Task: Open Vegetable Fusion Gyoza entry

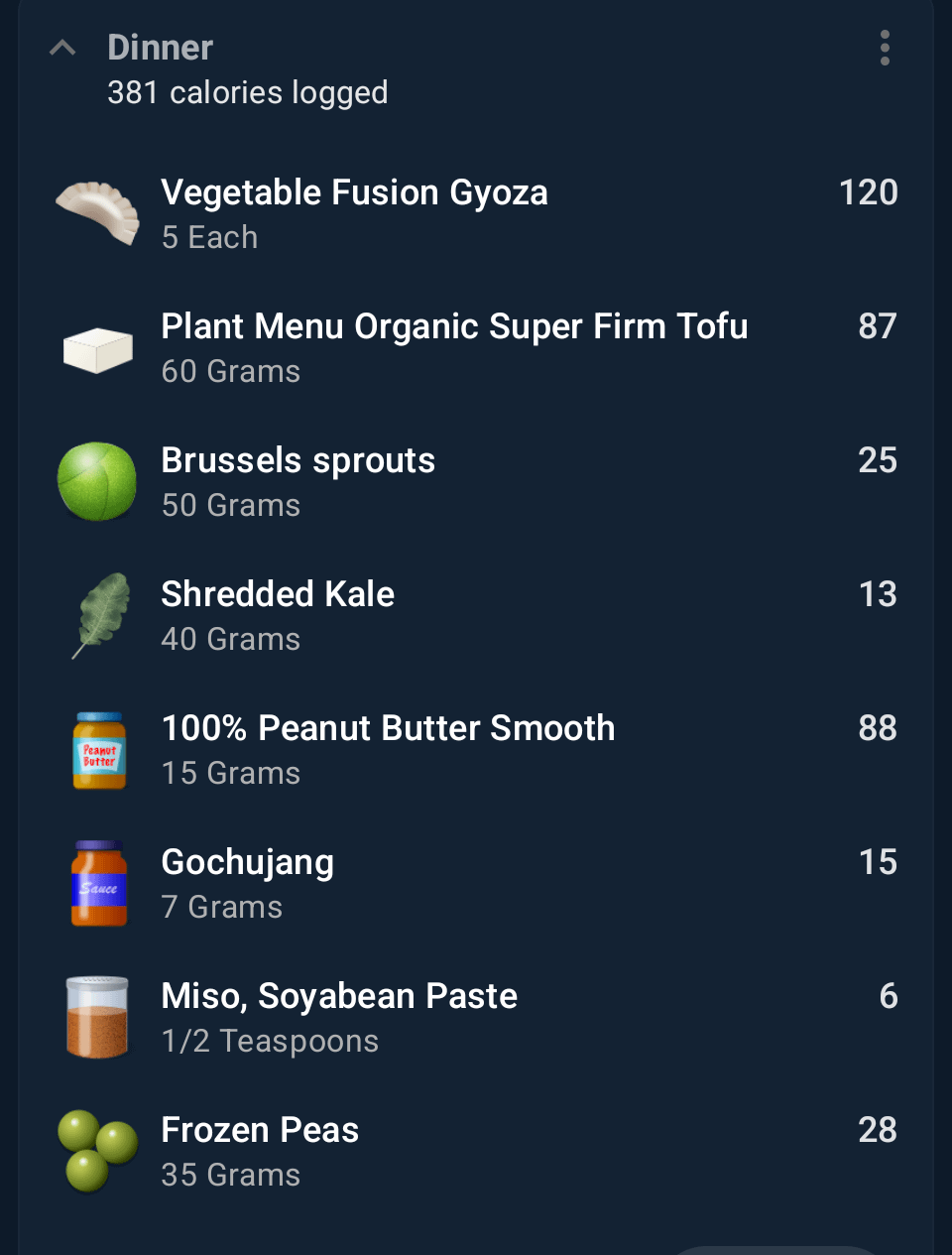Action: (x=354, y=192)
